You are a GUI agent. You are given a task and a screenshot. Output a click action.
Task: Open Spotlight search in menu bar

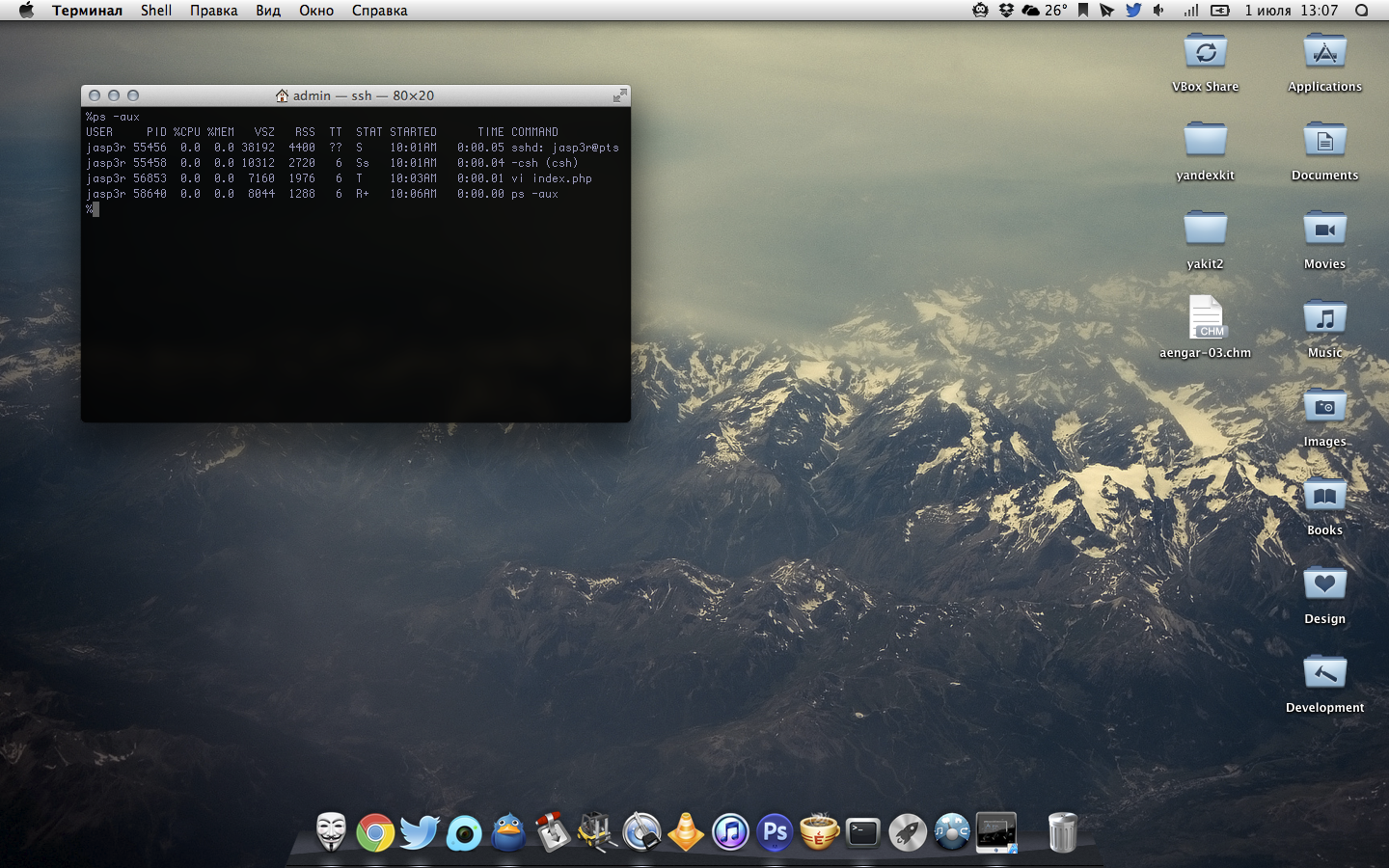(x=1361, y=11)
